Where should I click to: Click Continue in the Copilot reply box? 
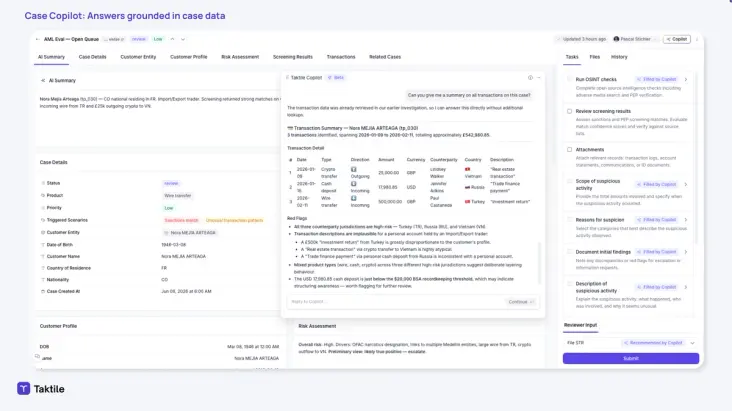(x=520, y=302)
